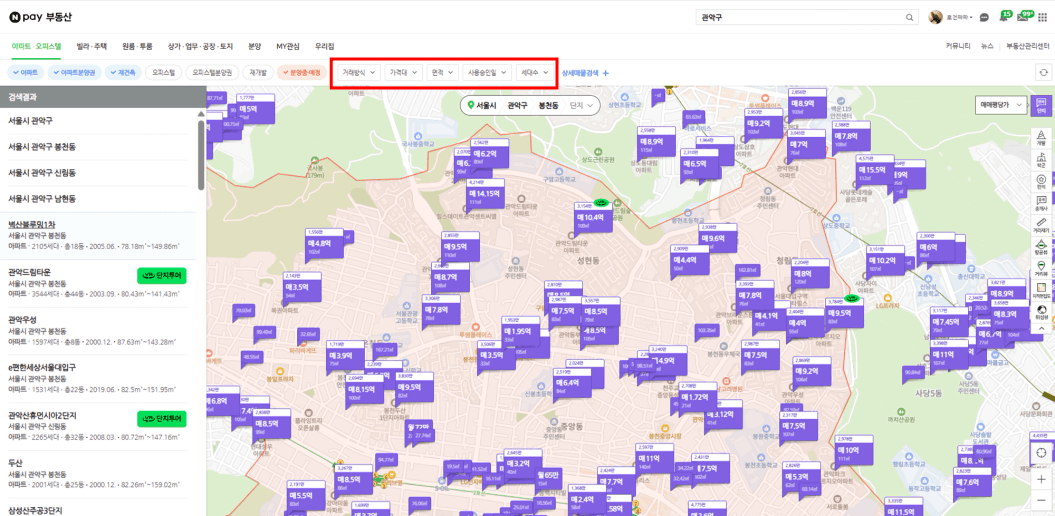Open the 거래방식 dropdown

point(359,72)
